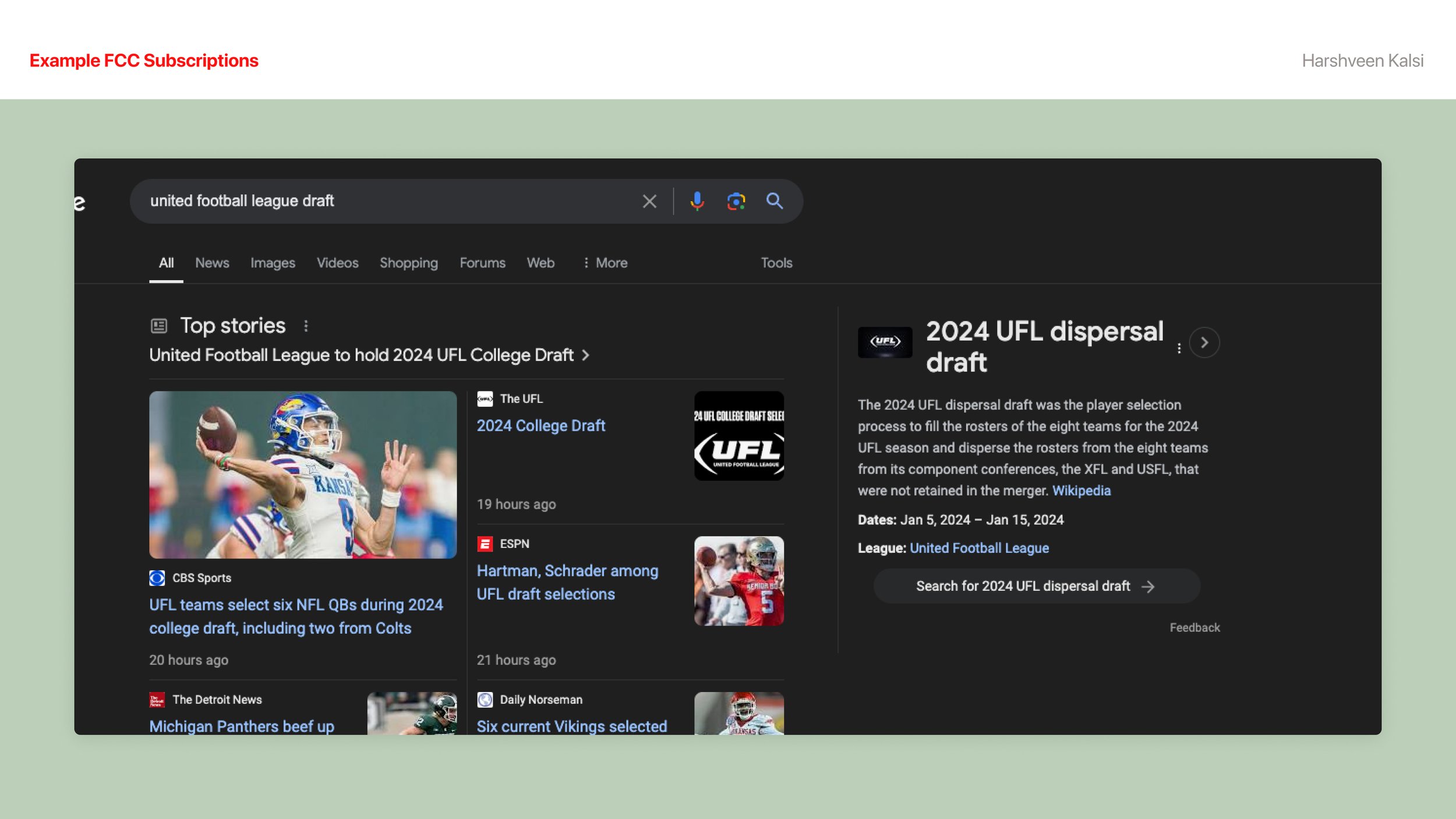The width and height of the screenshot is (1456, 819).
Task: Click Search for 2024 UFL dispersal draft button
Action: coord(1036,586)
